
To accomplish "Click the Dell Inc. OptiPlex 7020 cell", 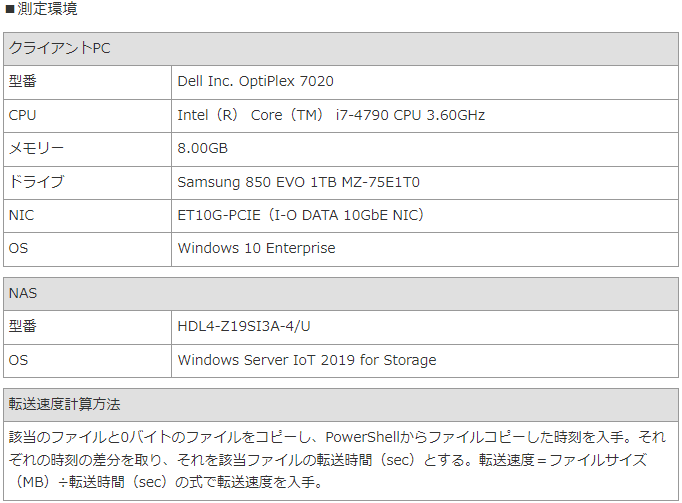I will pos(425,82).
